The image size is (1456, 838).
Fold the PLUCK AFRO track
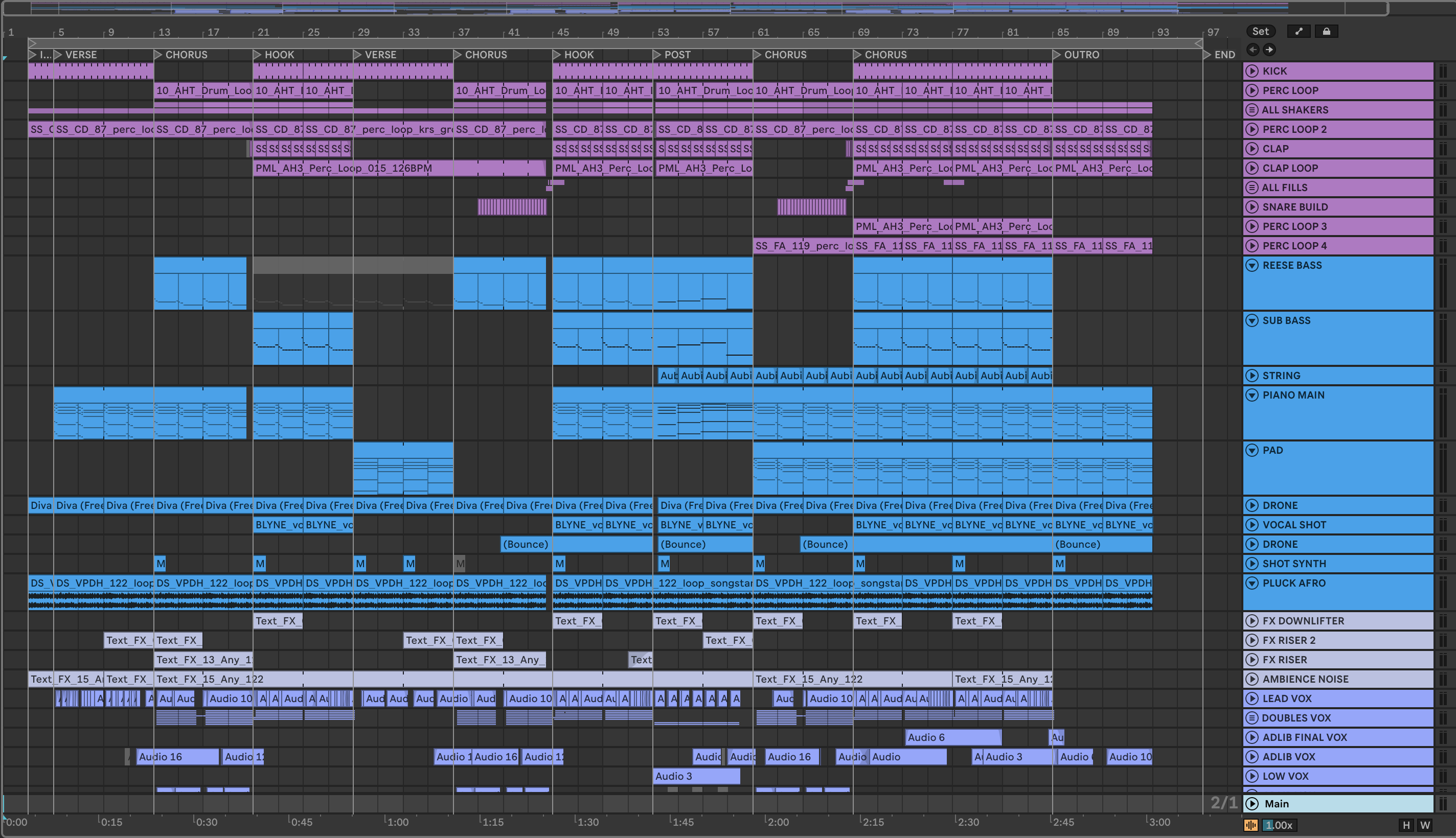pos(1252,583)
